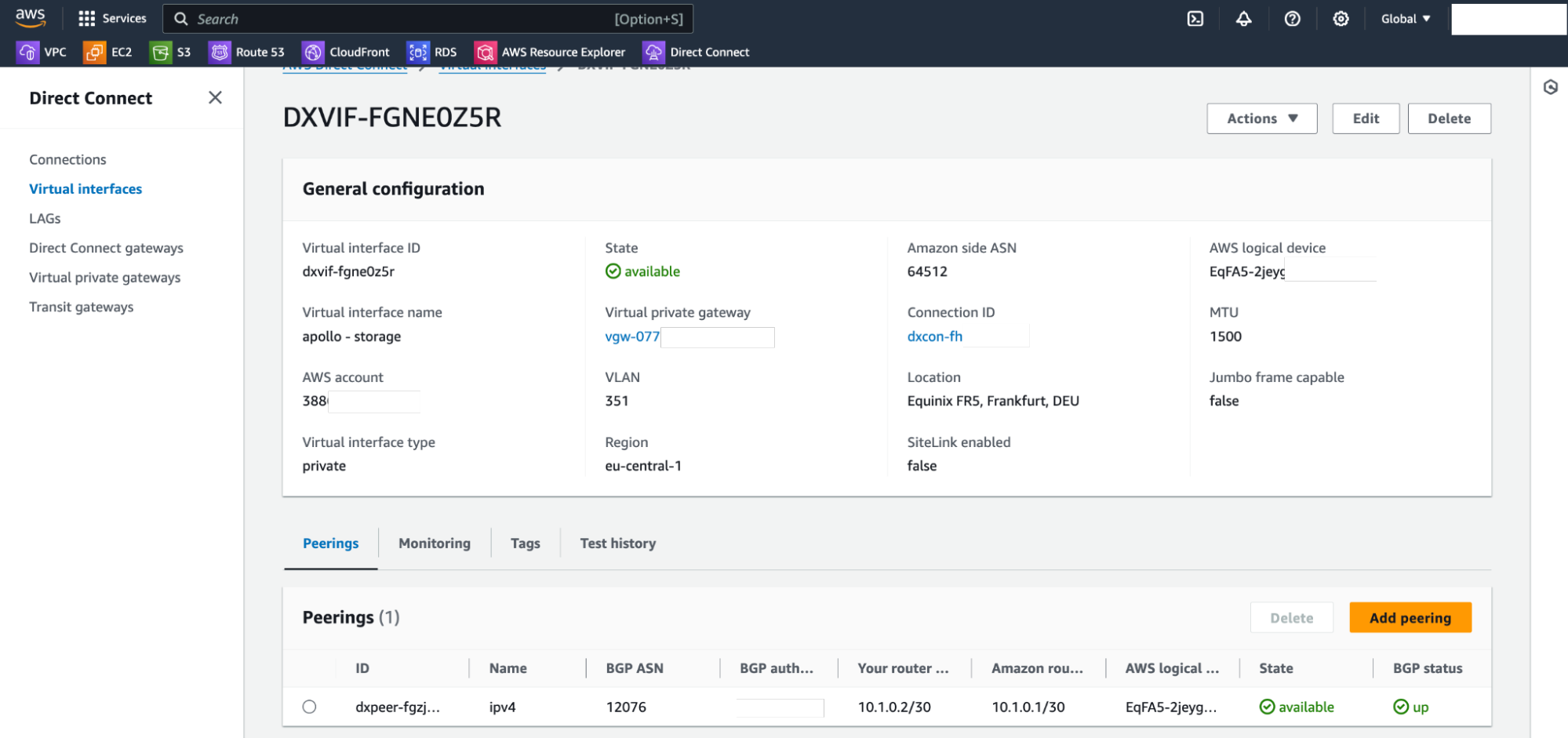Sort by BGP ASN column header
1568x738 pixels.
pyautogui.click(x=634, y=668)
